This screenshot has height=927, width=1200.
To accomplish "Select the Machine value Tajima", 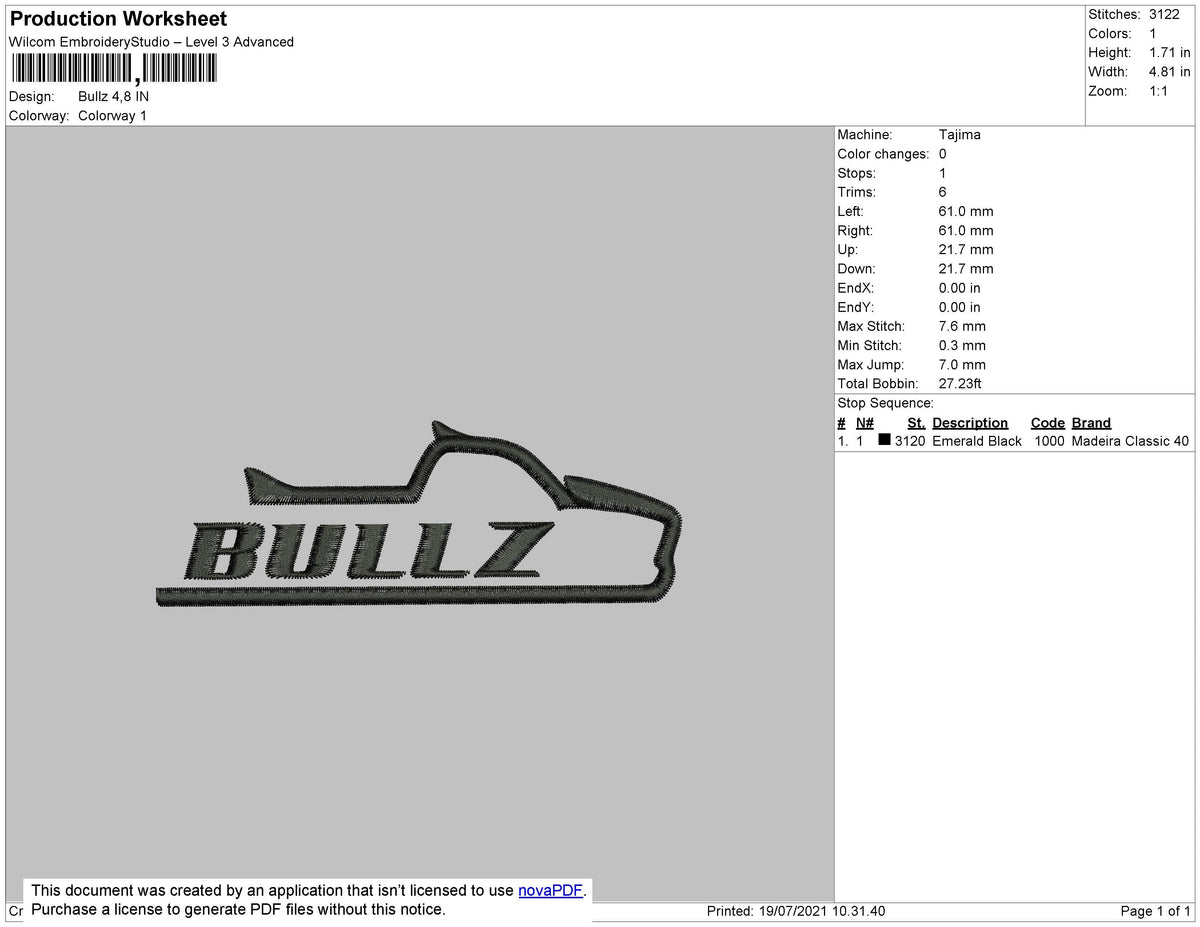I will click(x=960, y=135).
